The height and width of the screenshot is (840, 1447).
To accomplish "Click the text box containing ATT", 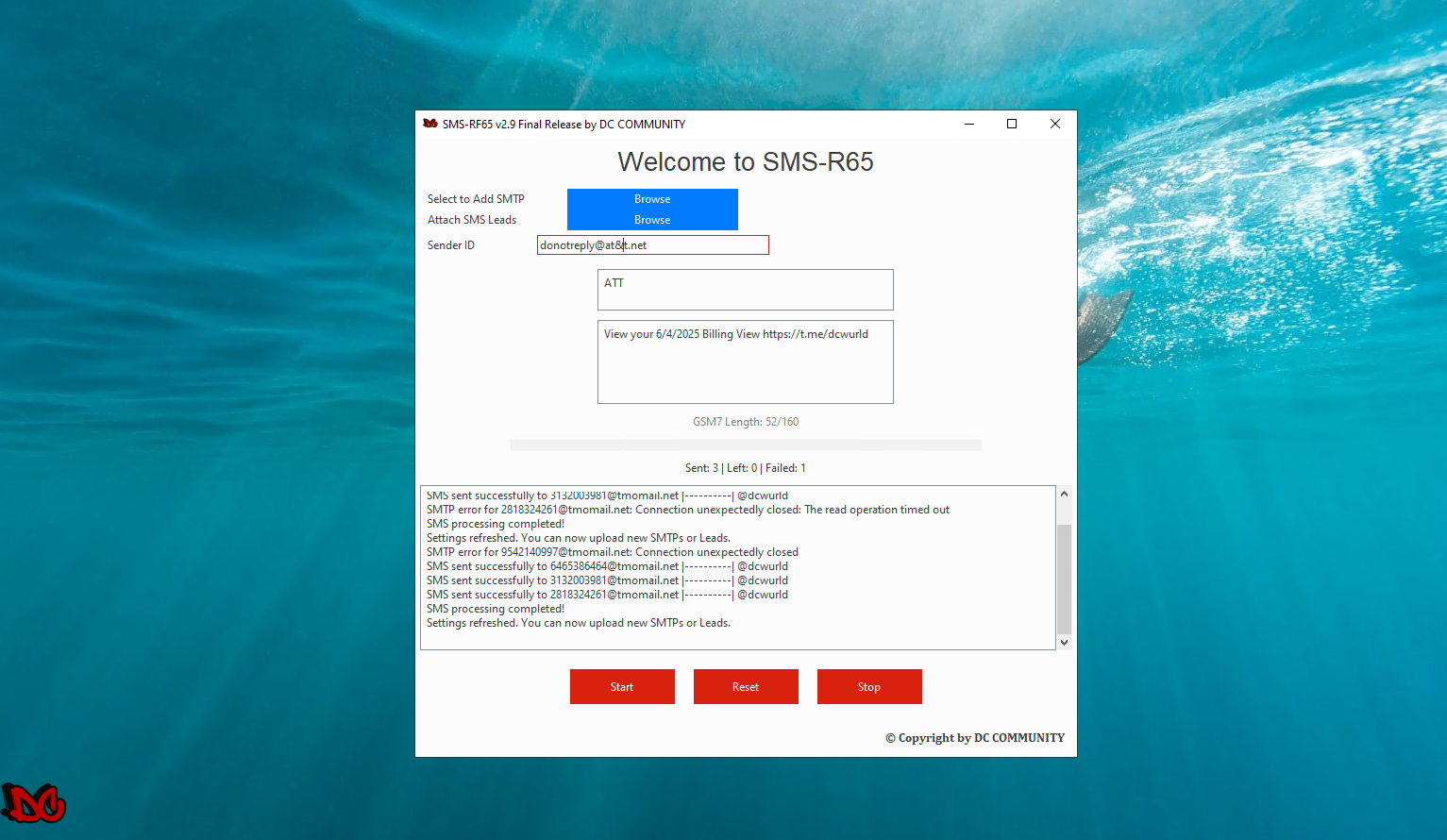I will [x=746, y=290].
